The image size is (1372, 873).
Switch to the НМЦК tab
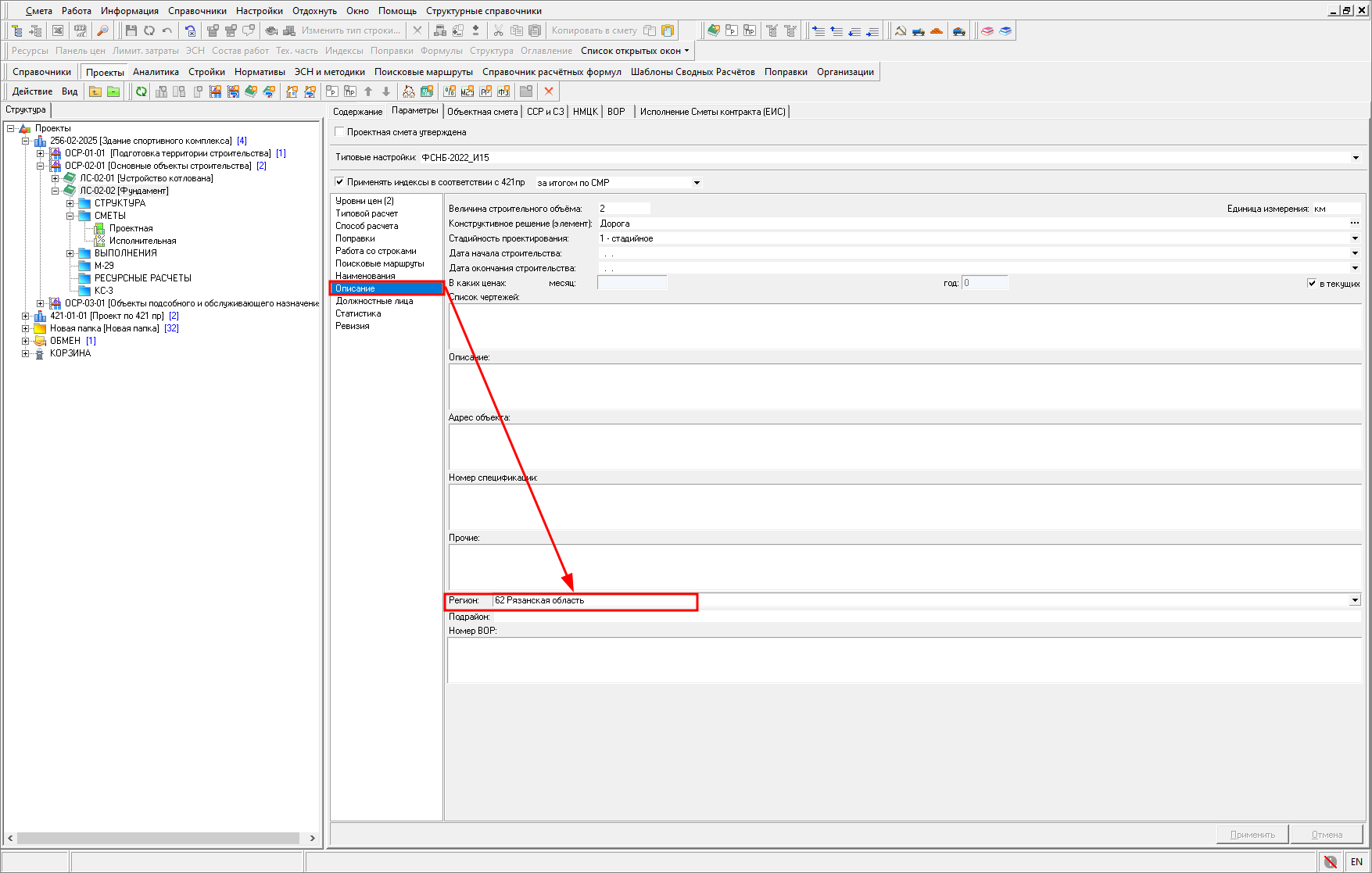(x=585, y=112)
